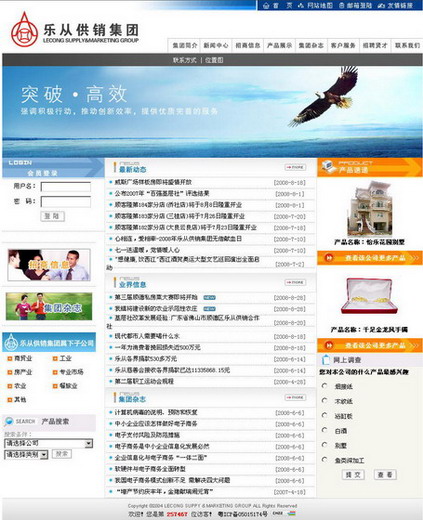Open 联系我们 navigation tab
The height and width of the screenshot is (520, 423).
click(x=407, y=45)
